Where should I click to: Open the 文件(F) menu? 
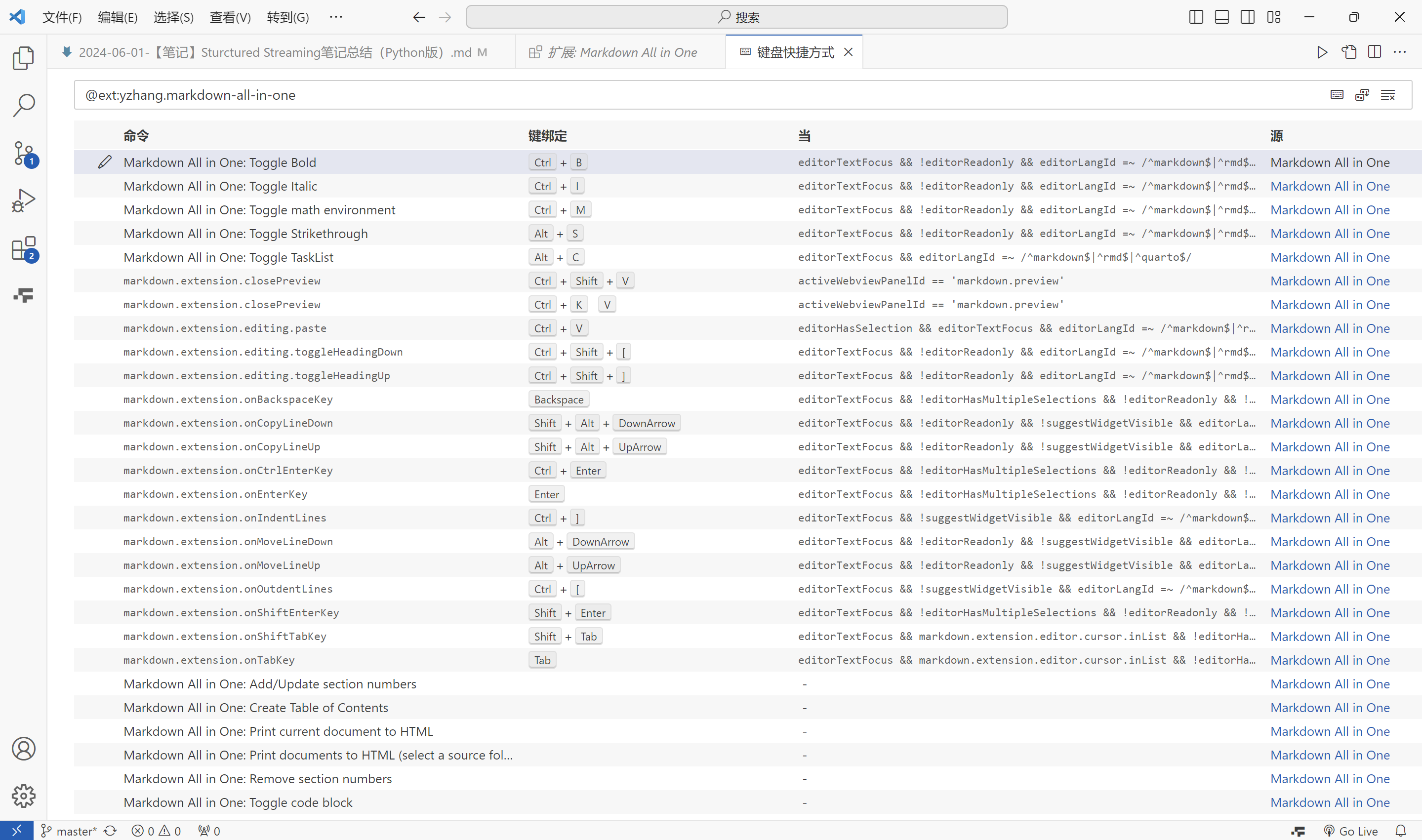point(62,17)
